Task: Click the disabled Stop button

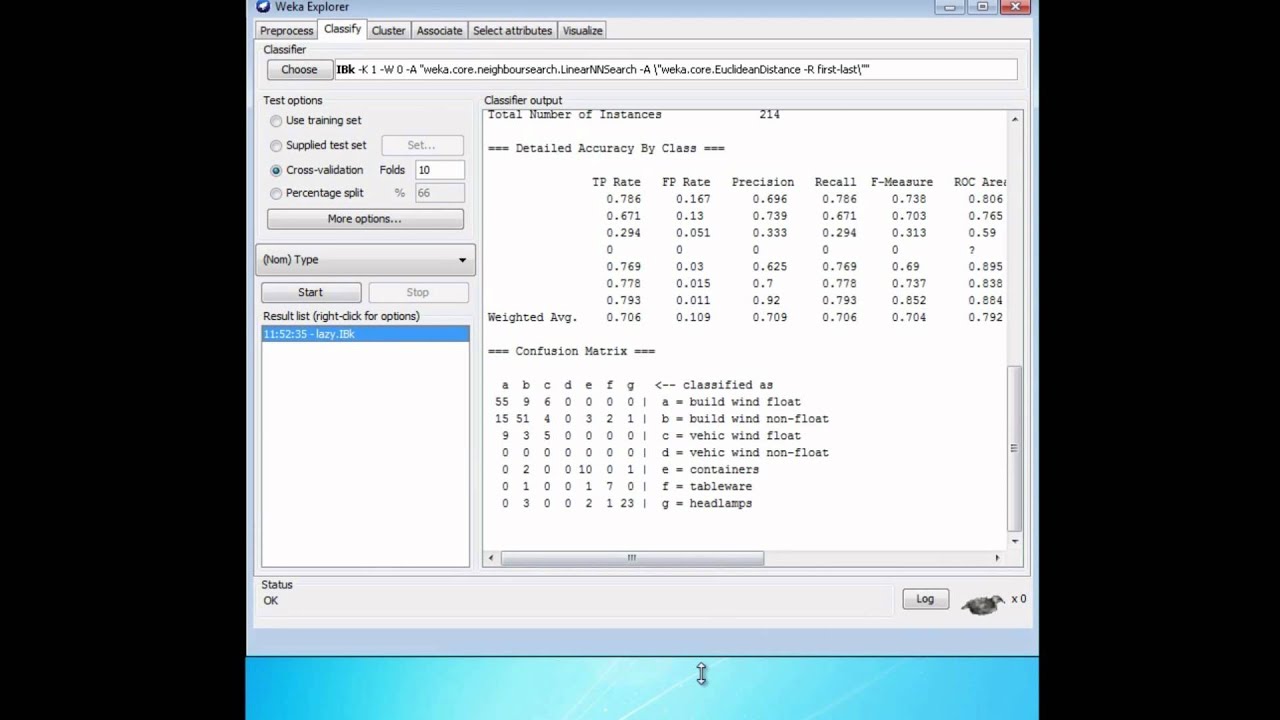Action: tap(418, 293)
